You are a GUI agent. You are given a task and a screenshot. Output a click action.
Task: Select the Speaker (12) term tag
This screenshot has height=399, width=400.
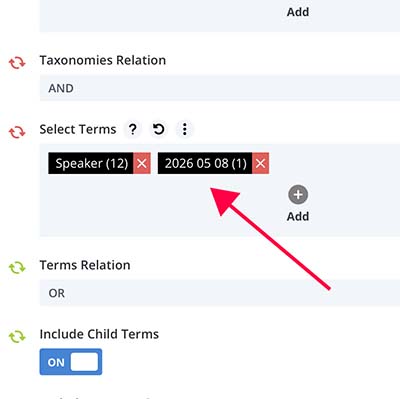(x=91, y=163)
